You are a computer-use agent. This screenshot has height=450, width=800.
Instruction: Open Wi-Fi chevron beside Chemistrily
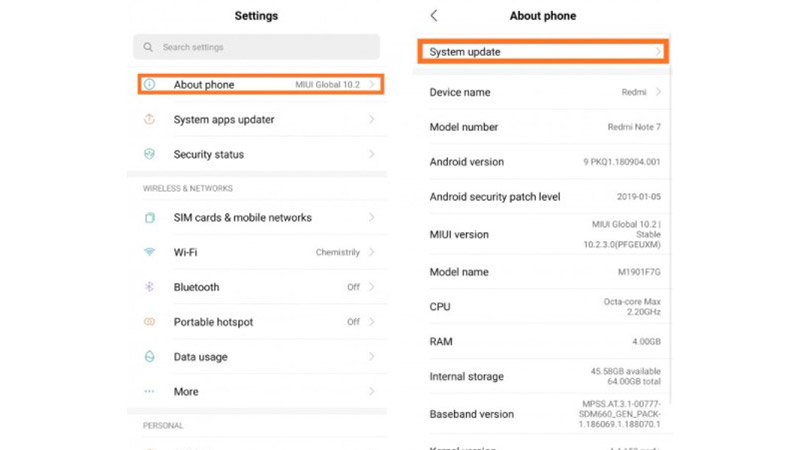(x=371, y=252)
